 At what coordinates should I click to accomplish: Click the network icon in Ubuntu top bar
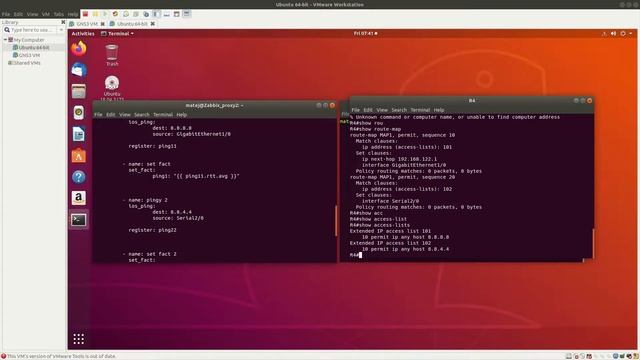[x=604, y=33]
